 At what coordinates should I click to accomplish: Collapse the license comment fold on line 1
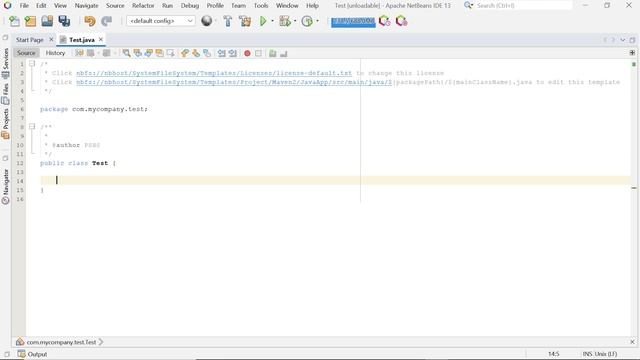pos(32,64)
